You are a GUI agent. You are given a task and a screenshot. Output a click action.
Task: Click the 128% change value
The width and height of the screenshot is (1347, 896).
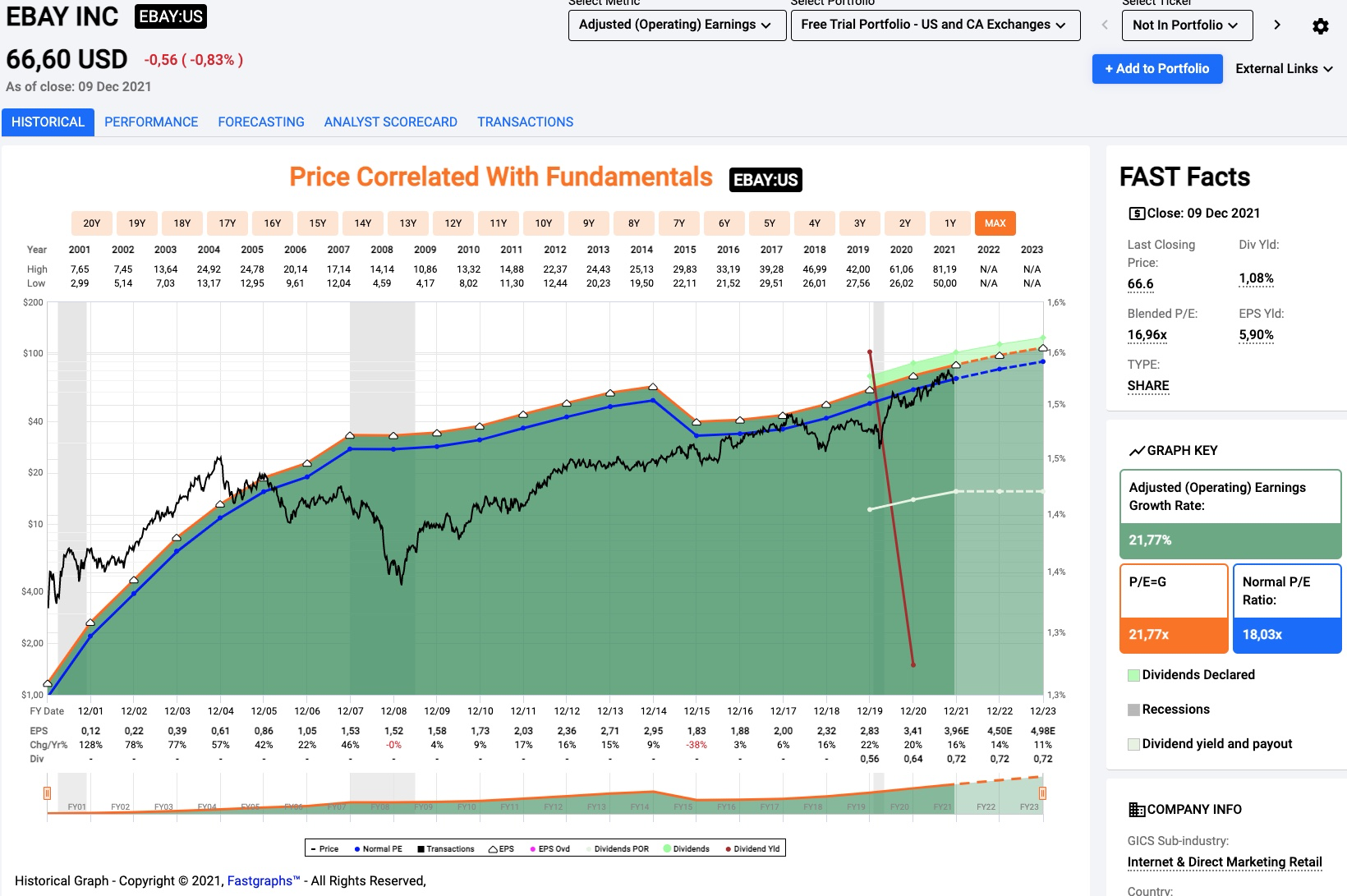pos(90,745)
